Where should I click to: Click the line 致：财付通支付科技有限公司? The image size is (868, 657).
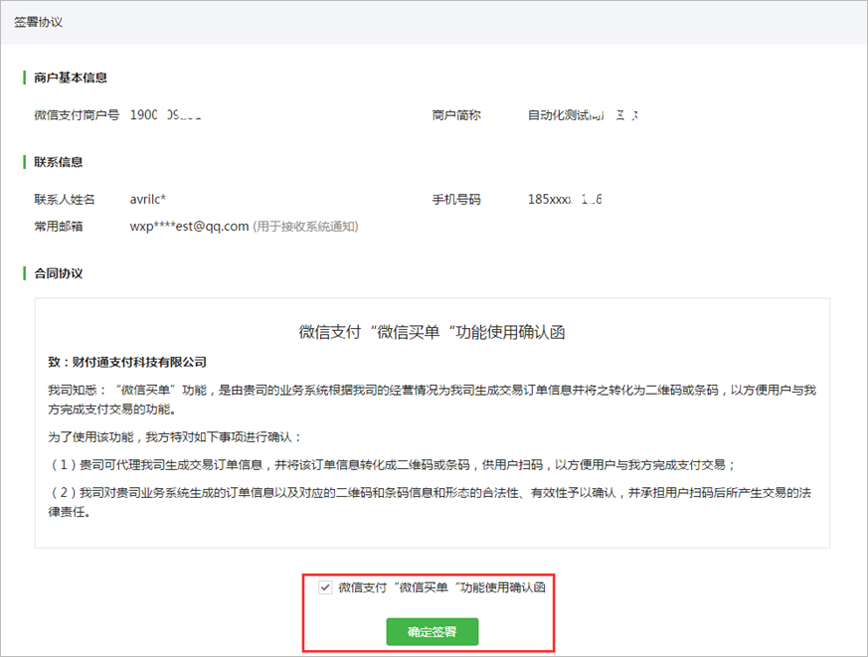point(127,363)
